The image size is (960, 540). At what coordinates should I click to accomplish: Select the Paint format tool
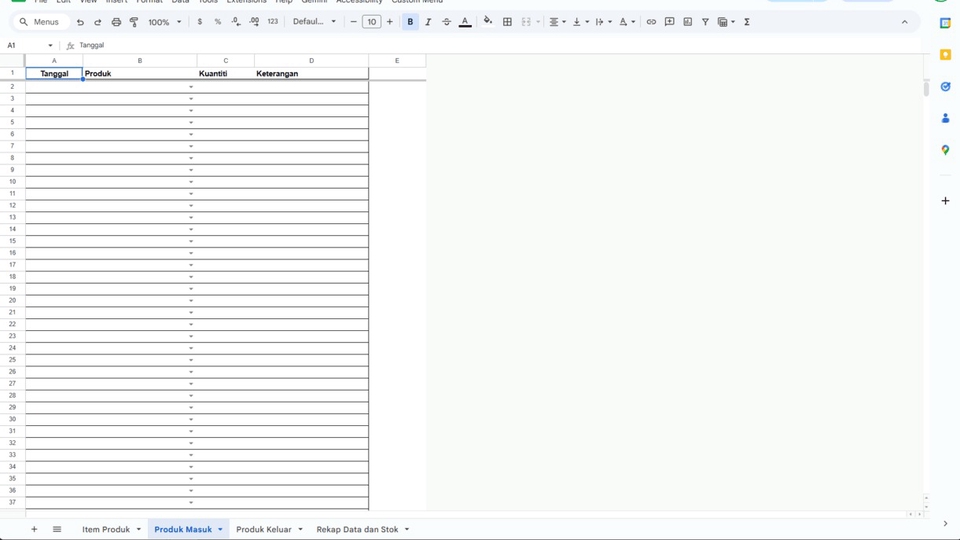point(134,22)
